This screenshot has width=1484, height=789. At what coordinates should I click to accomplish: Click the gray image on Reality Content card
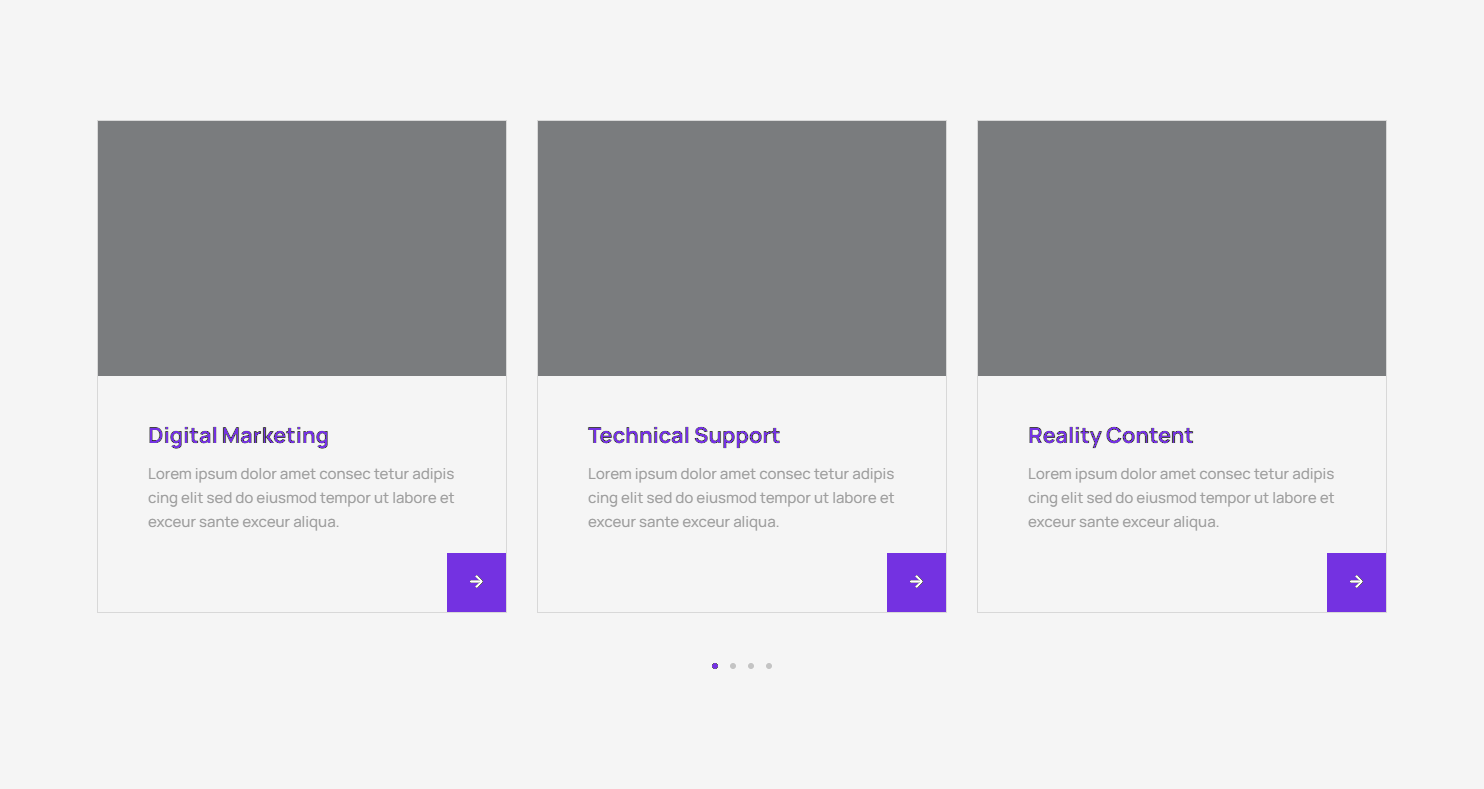[x=1182, y=249]
